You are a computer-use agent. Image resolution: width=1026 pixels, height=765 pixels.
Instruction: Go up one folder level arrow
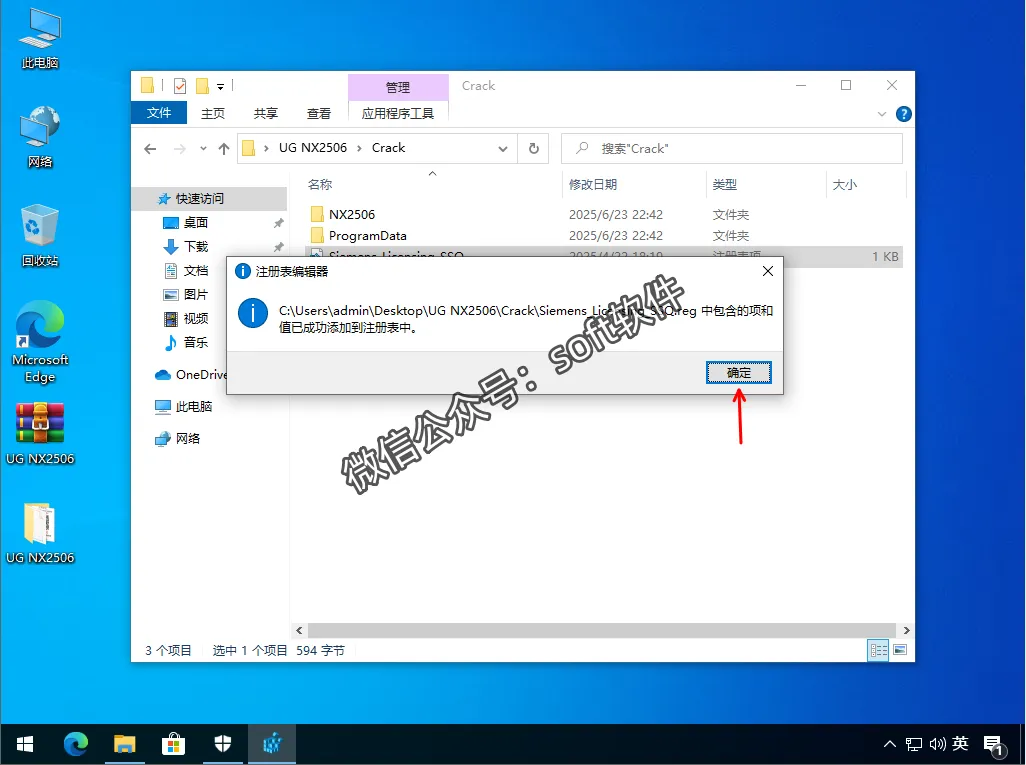coord(224,149)
